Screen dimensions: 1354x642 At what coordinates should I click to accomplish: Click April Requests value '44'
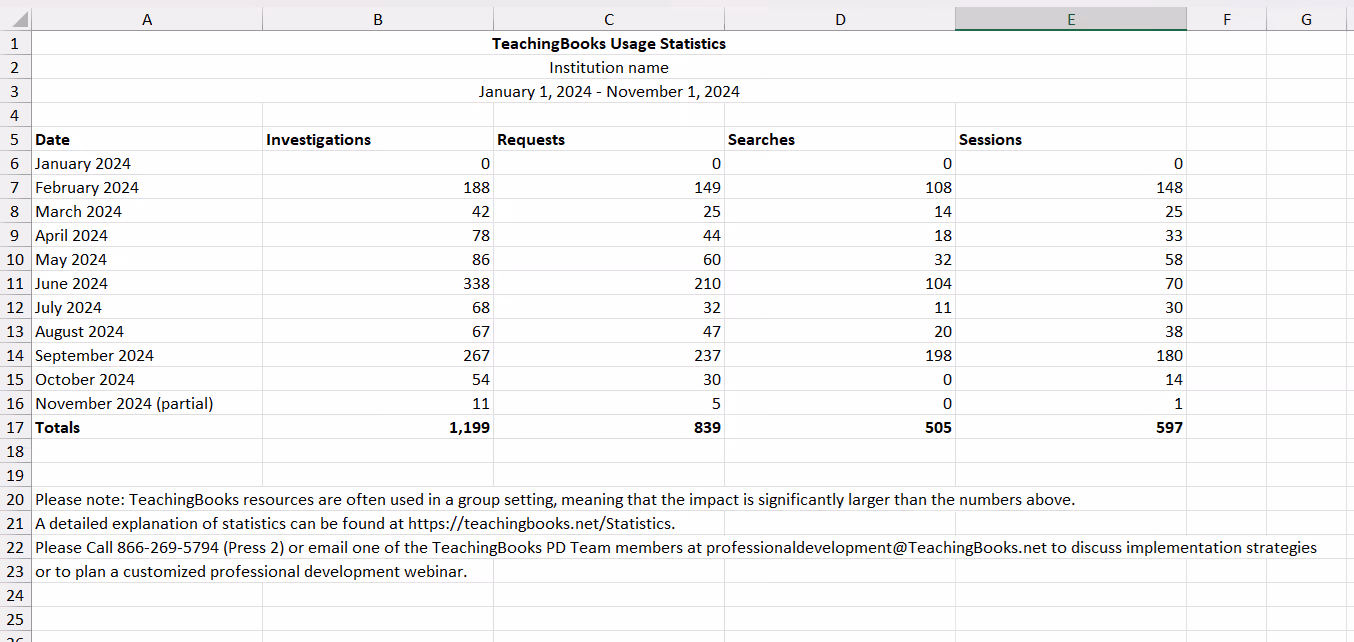point(609,236)
